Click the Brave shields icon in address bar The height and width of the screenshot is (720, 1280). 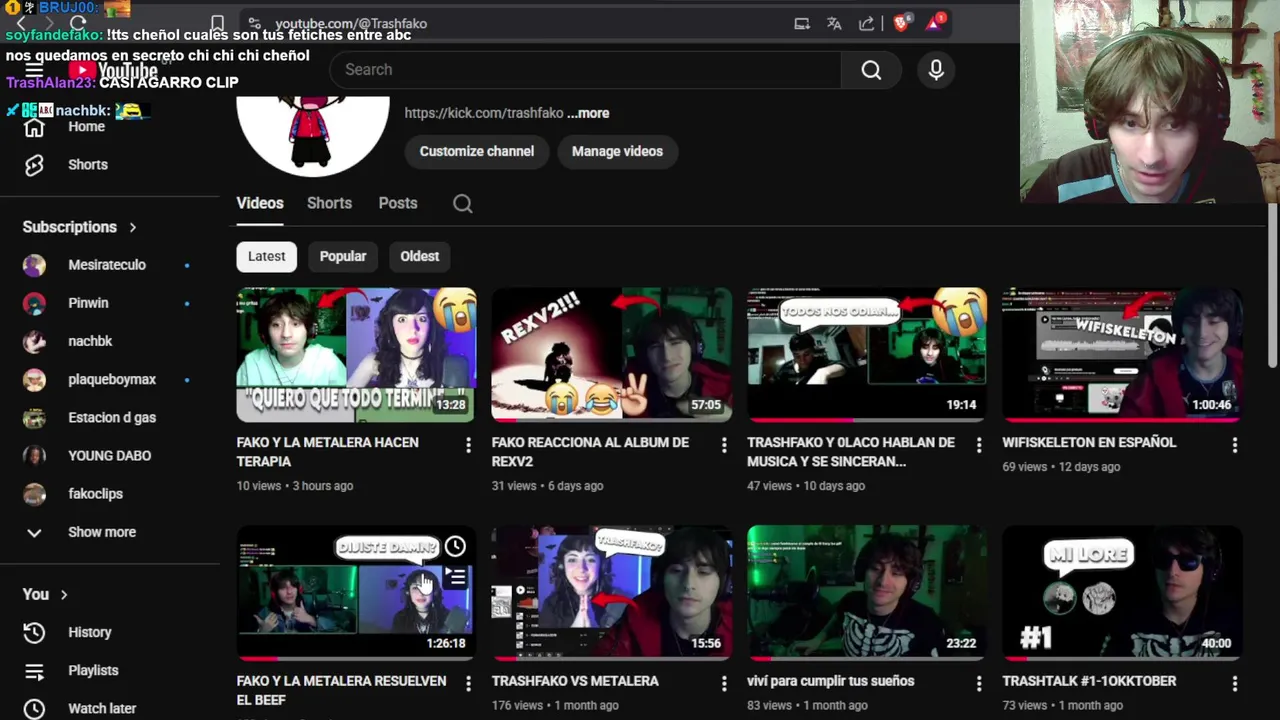coord(901,23)
